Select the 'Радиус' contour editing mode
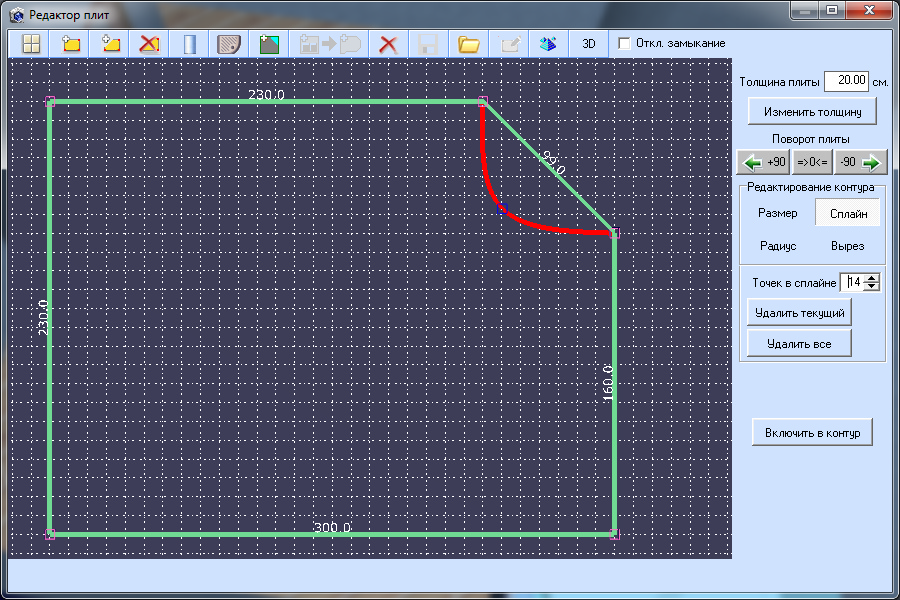 777,246
